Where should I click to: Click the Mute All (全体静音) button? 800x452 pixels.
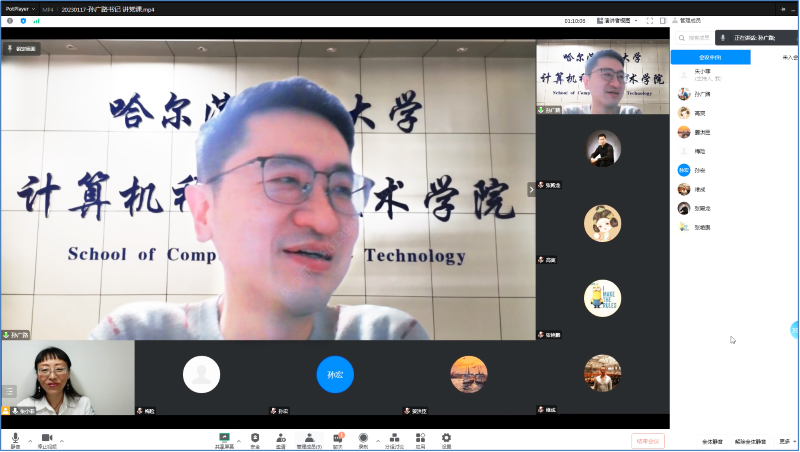point(713,441)
